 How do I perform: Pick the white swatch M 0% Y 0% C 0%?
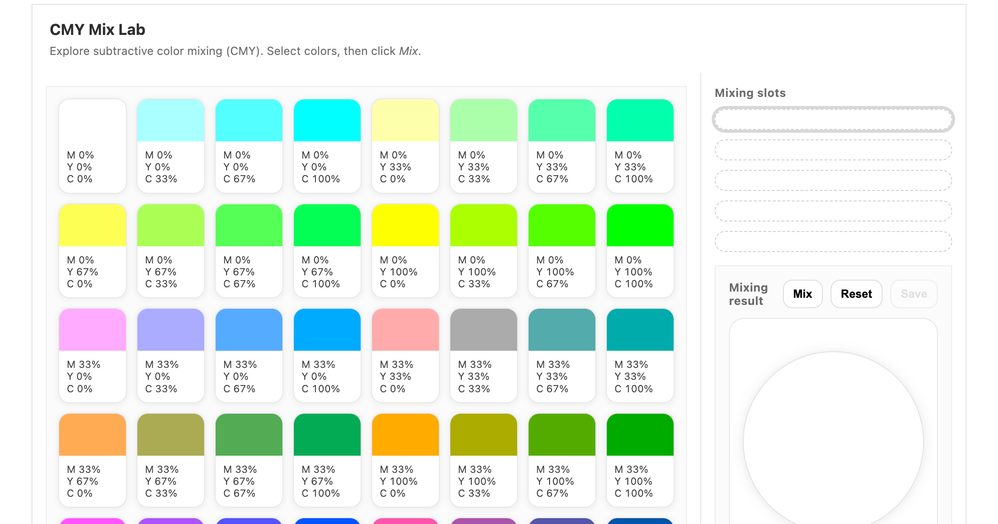tap(92, 145)
